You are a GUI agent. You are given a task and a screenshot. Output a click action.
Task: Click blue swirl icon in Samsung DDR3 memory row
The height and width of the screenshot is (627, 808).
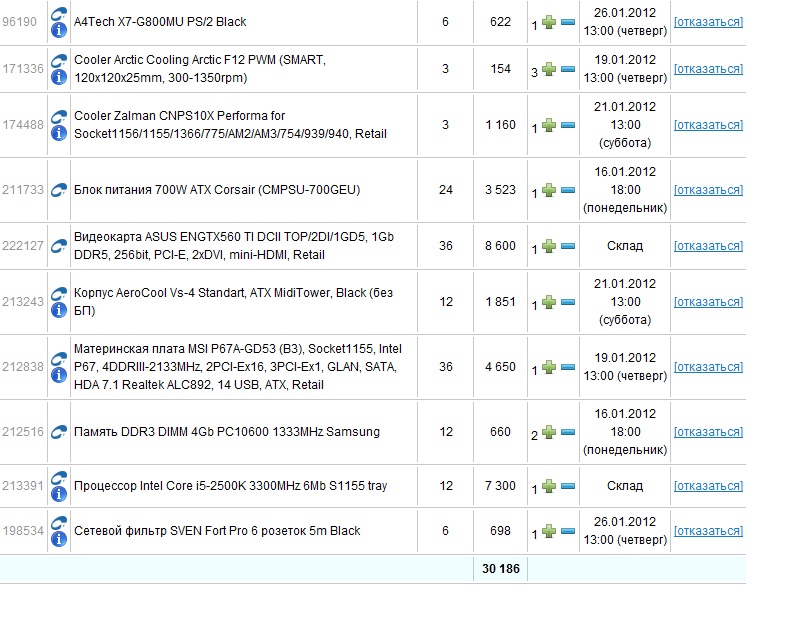click(x=59, y=432)
